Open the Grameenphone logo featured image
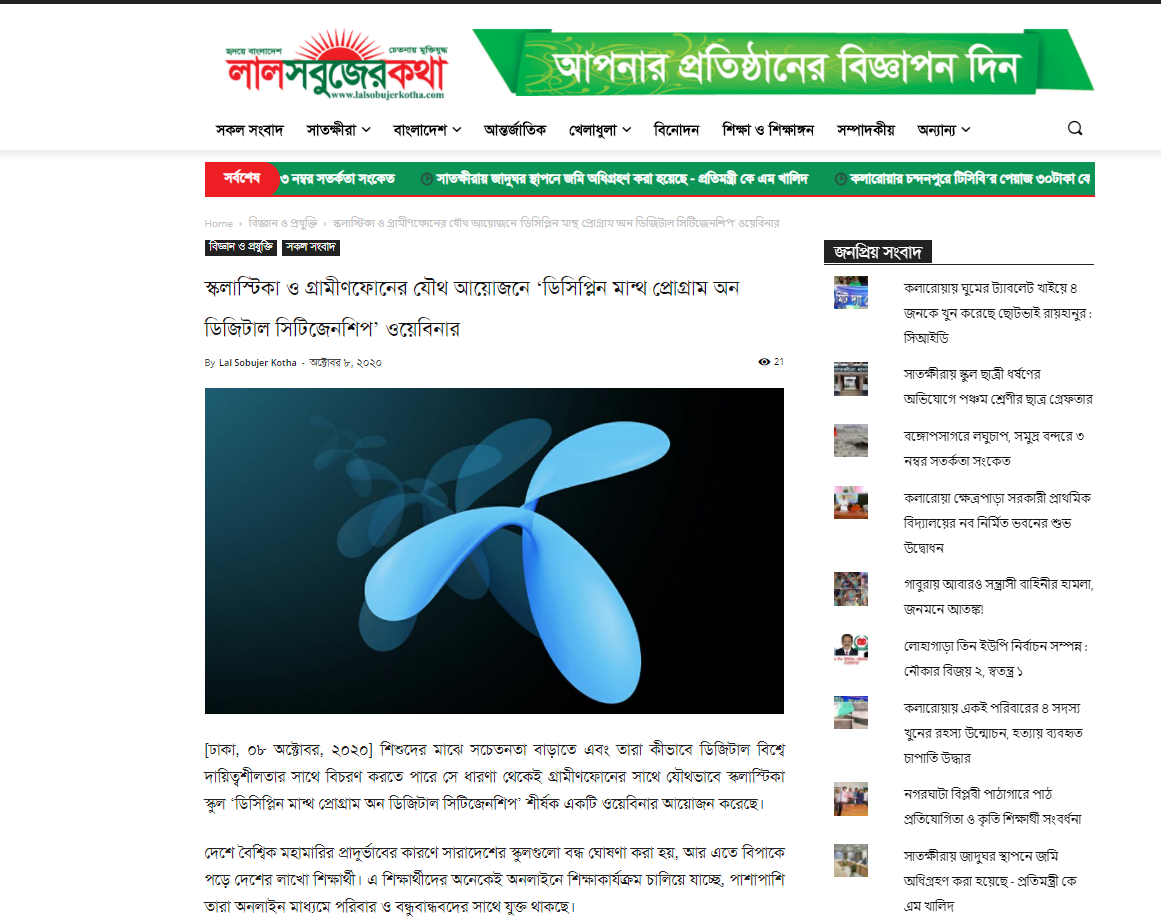Viewport: 1161px width, 921px height. 494,551
